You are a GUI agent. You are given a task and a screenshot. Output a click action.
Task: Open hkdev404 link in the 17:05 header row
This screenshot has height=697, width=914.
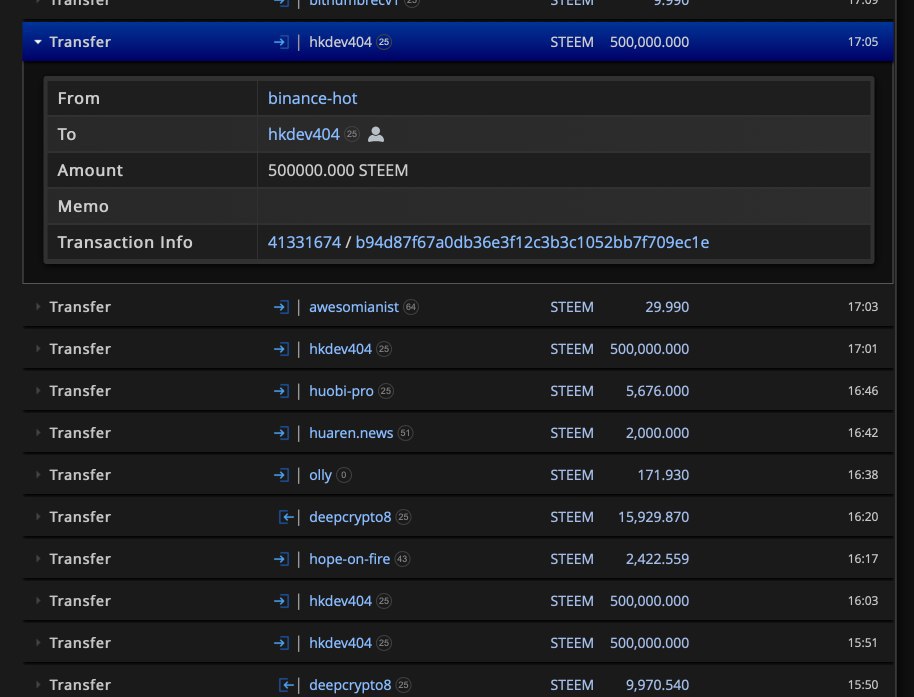click(340, 42)
